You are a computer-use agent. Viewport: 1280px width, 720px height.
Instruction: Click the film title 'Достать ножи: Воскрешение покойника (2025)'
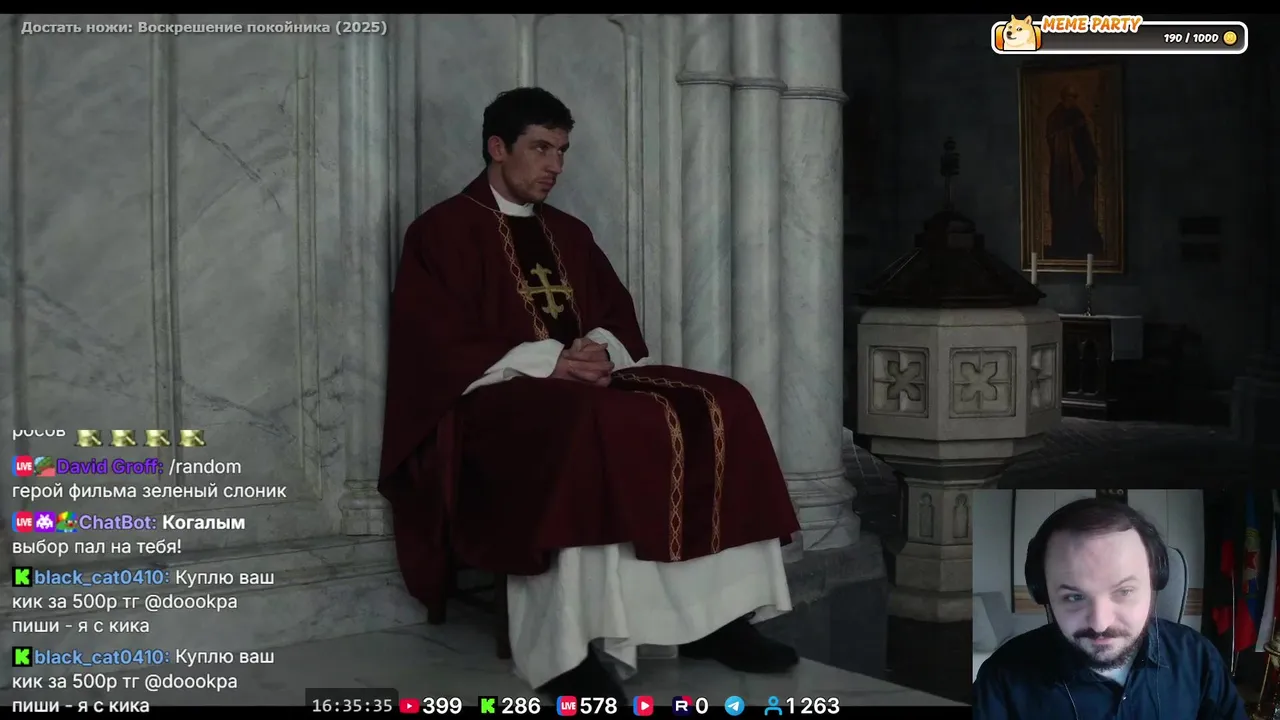tap(204, 27)
